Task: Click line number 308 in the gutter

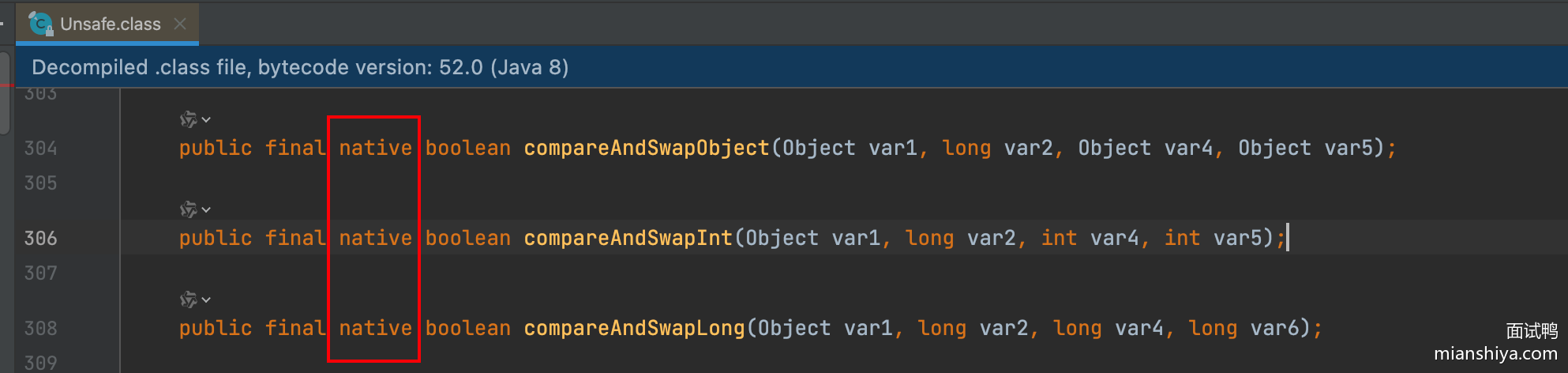Action: click(x=40, y=329)
